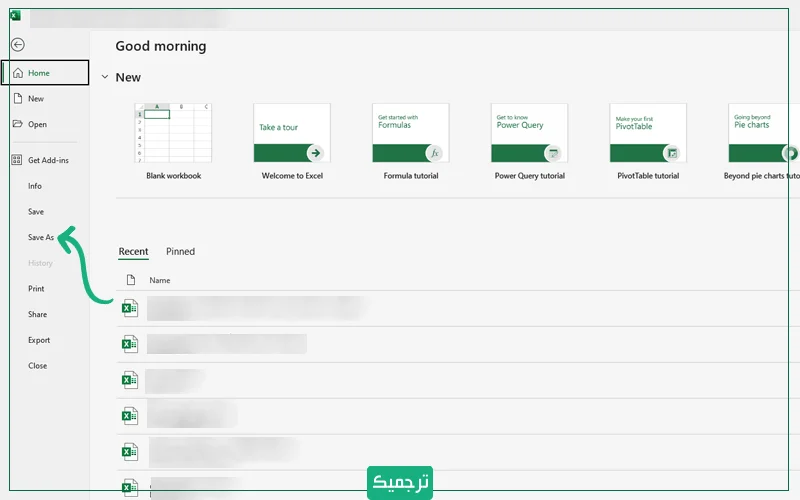Collapse the New section chevron
Screen dimensions: 800x500
[x=105, y=77]
